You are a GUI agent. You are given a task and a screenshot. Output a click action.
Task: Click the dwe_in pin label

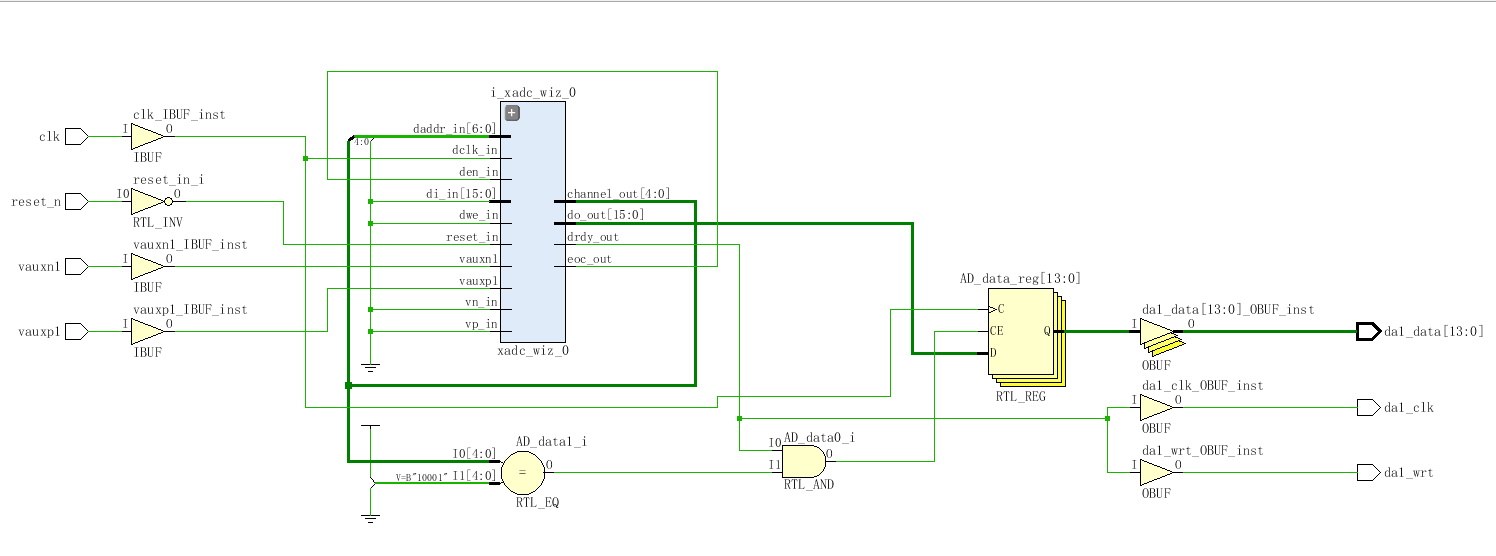pos(478,216)
